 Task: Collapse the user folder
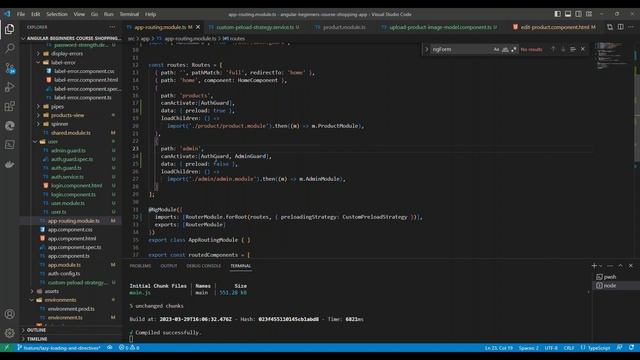point(53,142)
